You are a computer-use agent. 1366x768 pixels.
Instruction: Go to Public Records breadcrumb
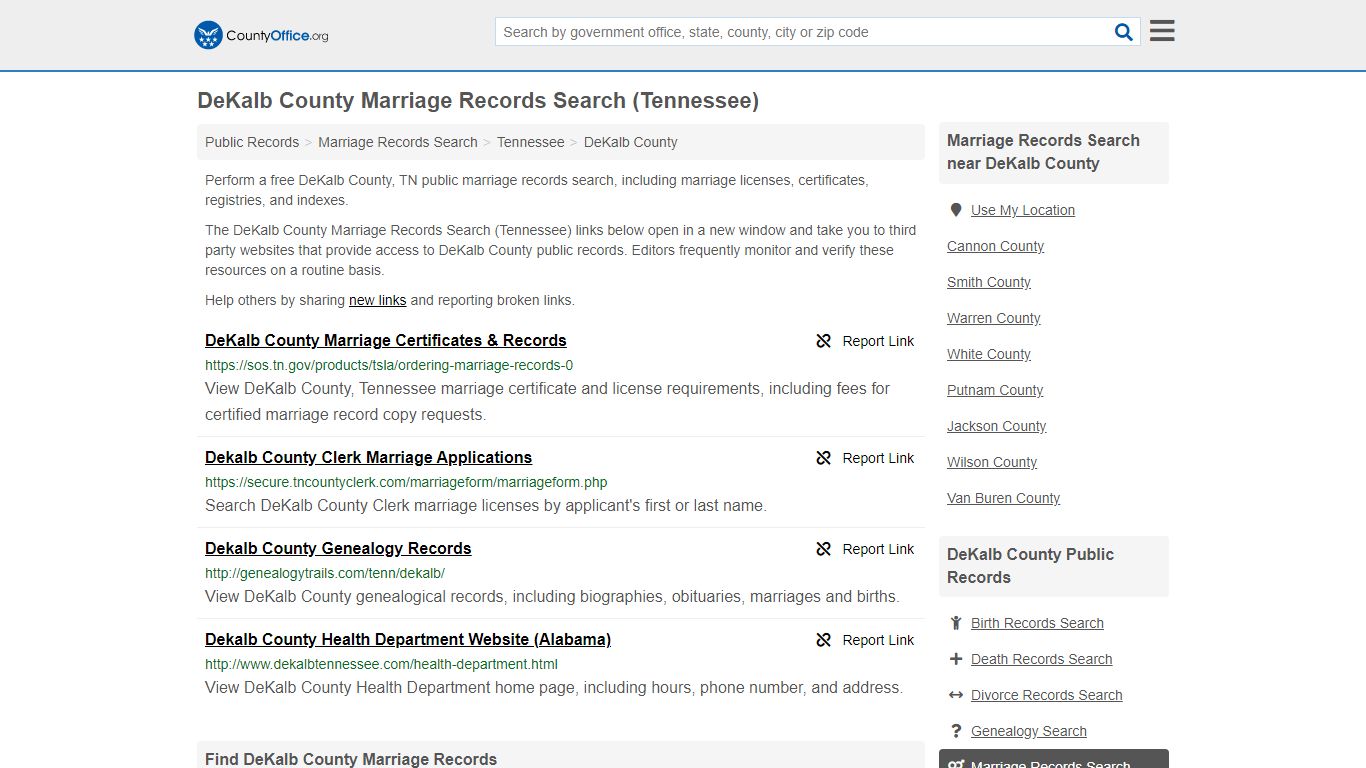click(252, 142)
